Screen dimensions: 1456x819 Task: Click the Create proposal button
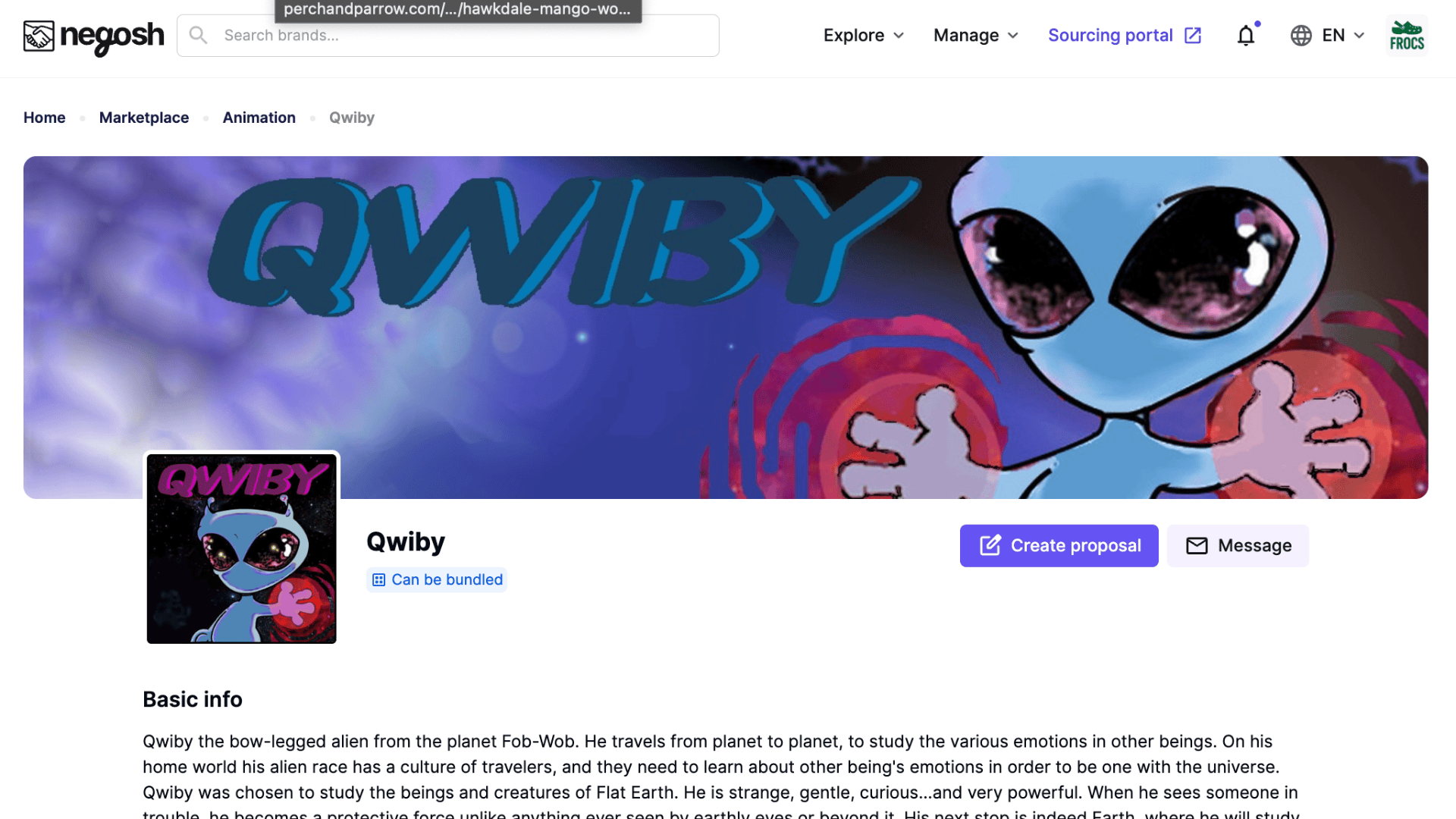(1059, 546)
